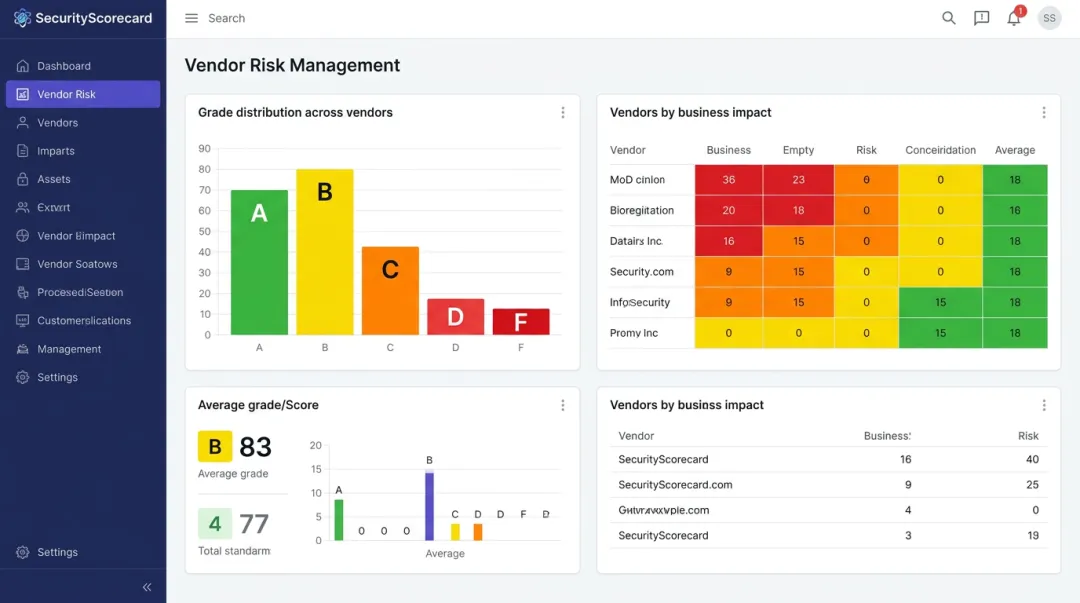1080x603 pixels.
Task: Open Vendors sidebar item
Action: (x=83, y=123)
